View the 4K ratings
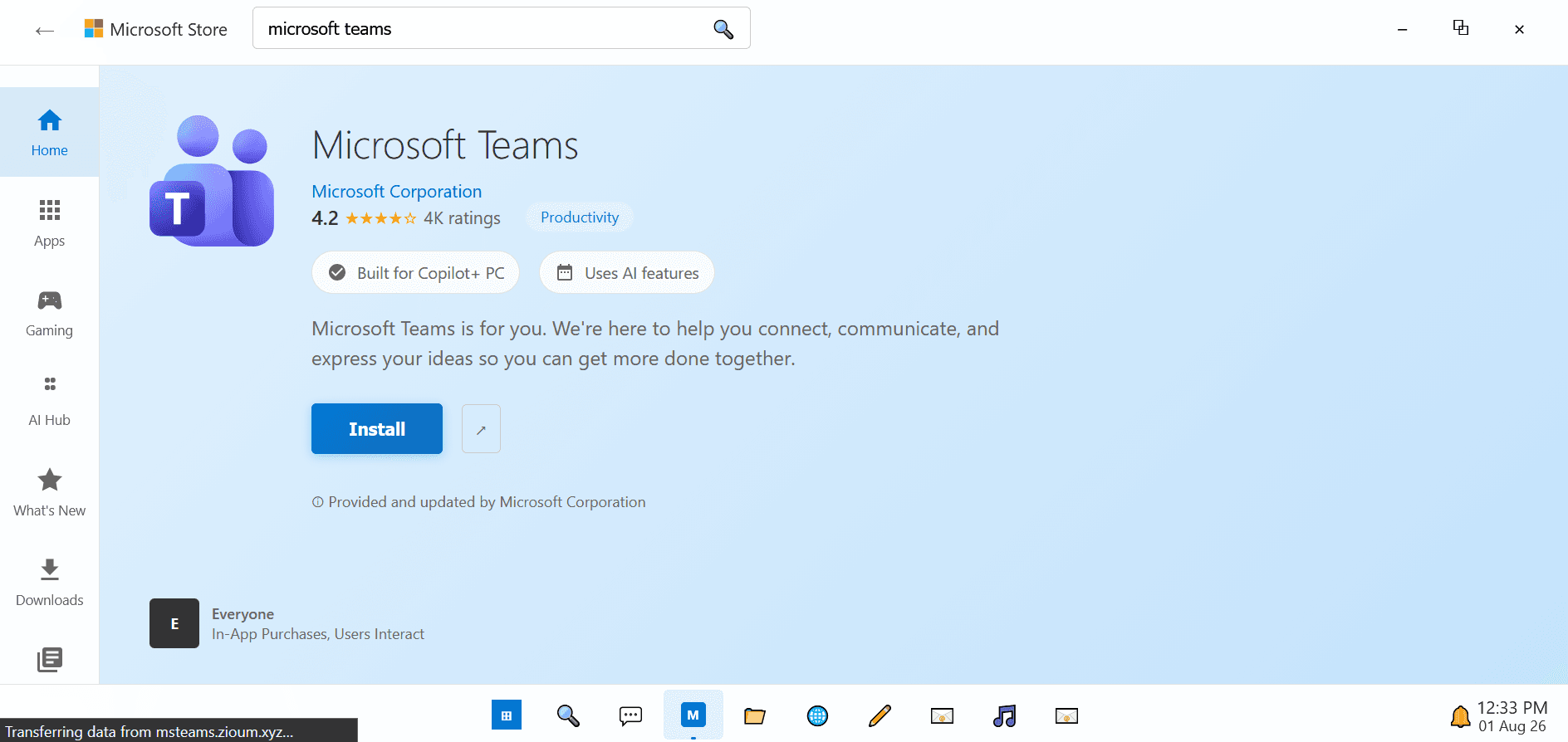The image size is (1568, 742). (x=462, y=218)
